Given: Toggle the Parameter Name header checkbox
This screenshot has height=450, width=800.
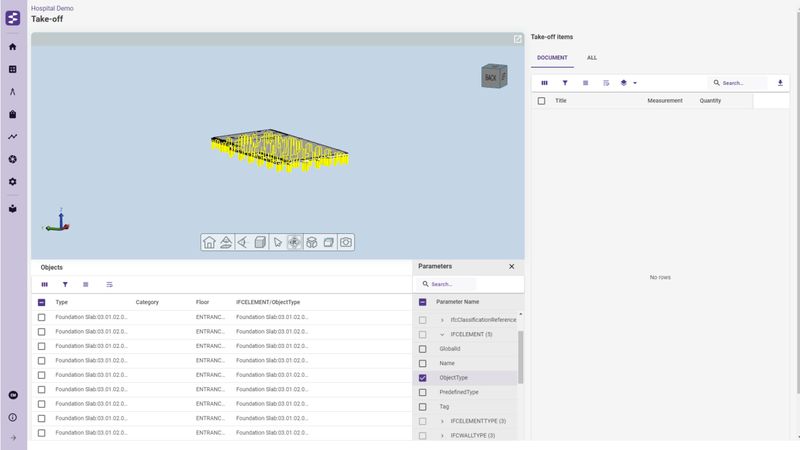Looking at the screenshot, I should pyautogui.click(x=422, y=302).
